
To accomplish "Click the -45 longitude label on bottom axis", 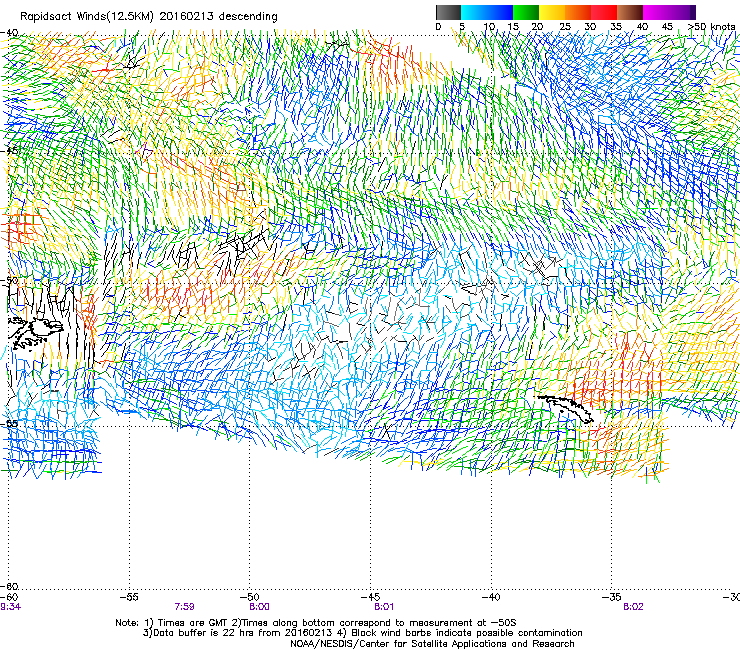I will (x=370, y=597).
